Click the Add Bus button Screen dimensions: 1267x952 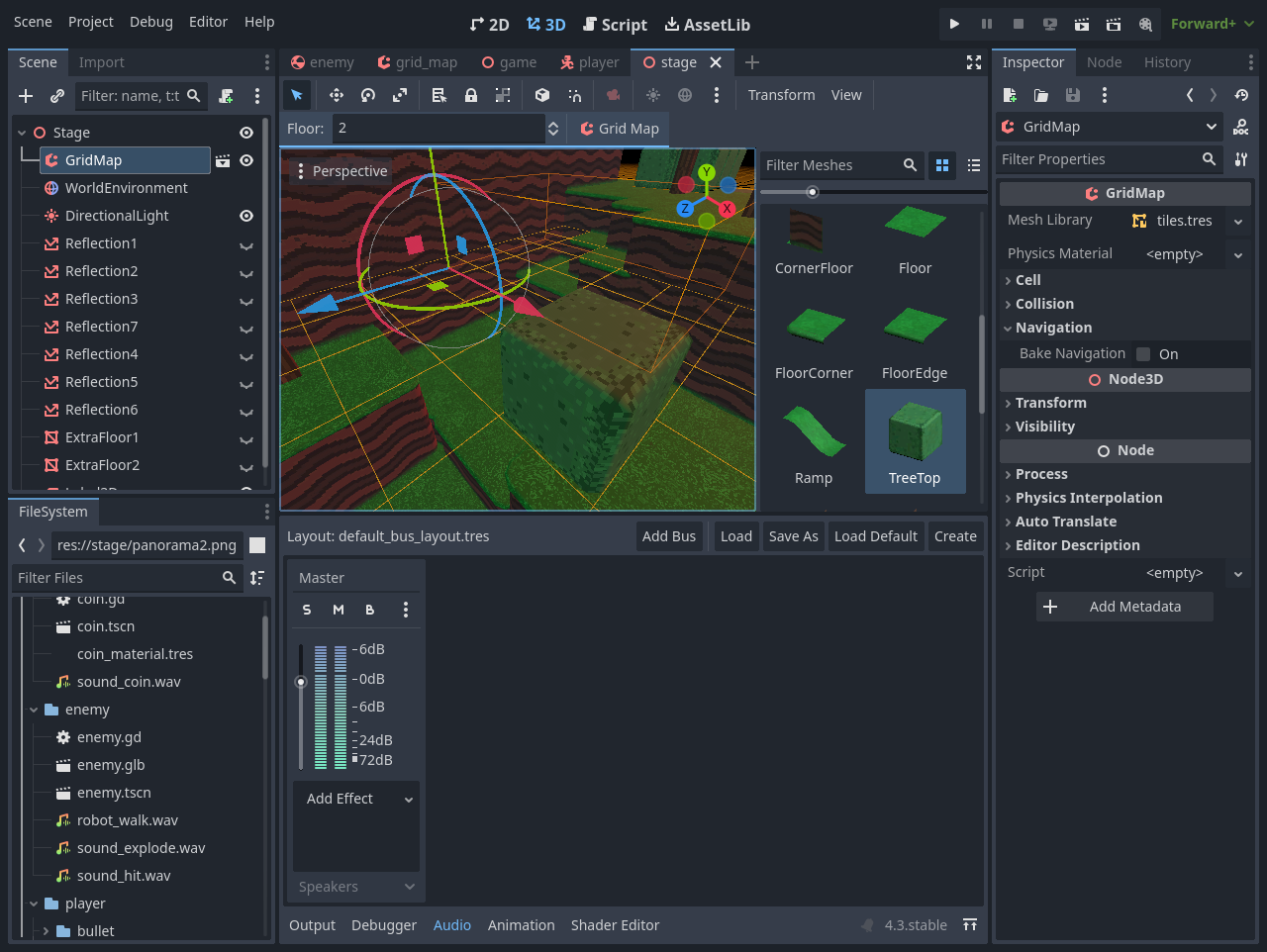tap(668, 536)
